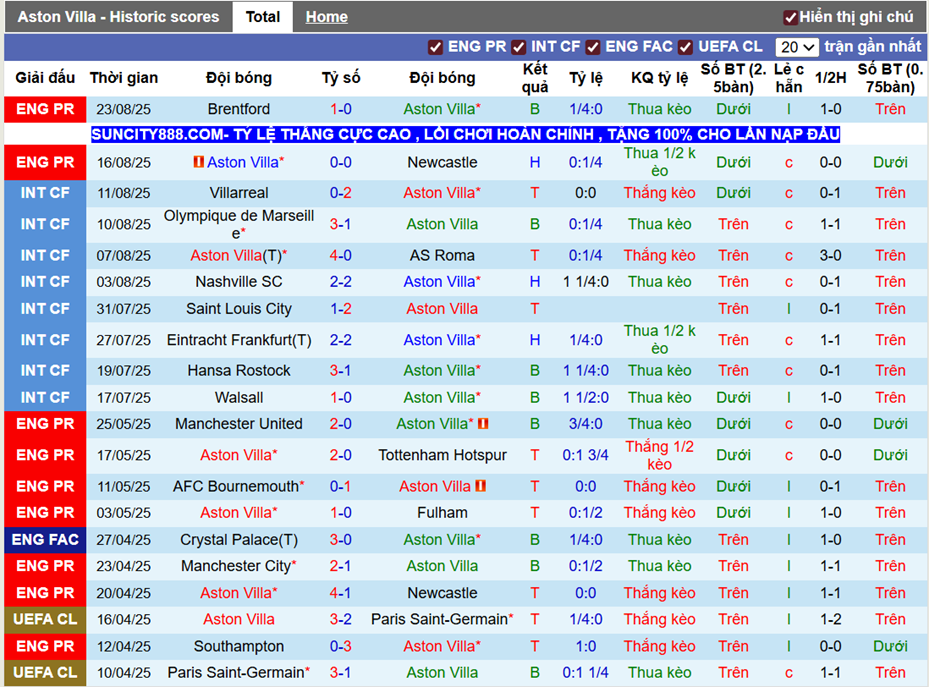929x687 pixels.
Task: Open Walsall team link
Action: [x=239, y=398]
